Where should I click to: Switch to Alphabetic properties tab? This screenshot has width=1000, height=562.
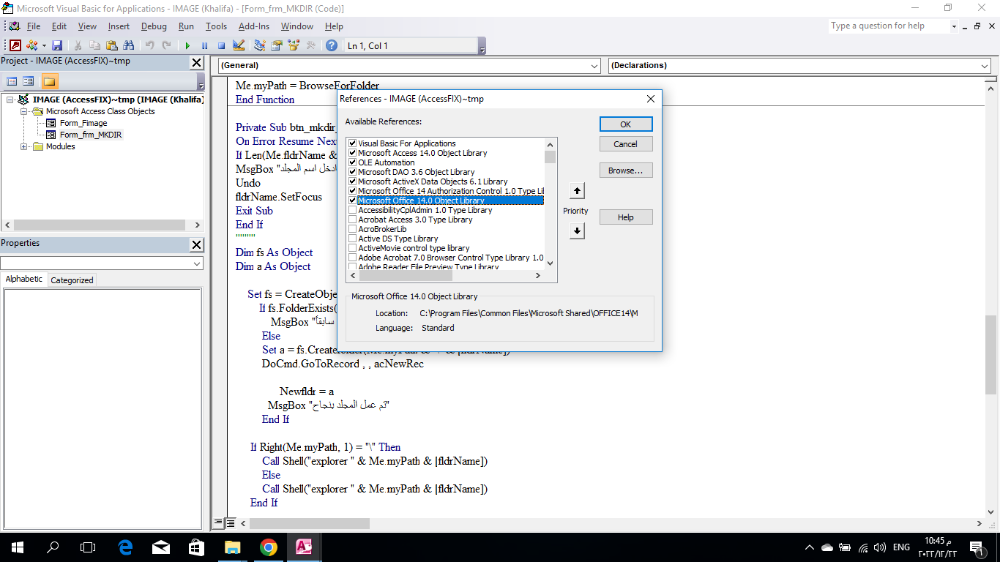click(x=24, y=279)
